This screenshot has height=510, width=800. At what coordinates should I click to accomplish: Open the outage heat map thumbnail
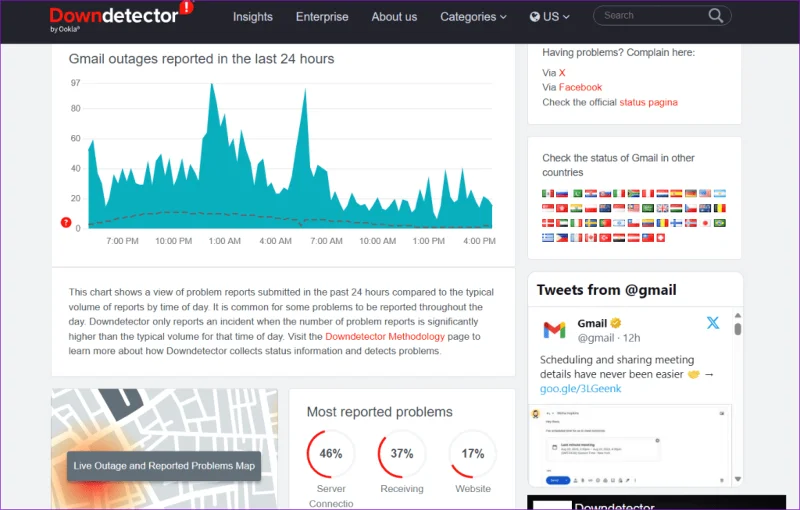[x=164, y=449]
